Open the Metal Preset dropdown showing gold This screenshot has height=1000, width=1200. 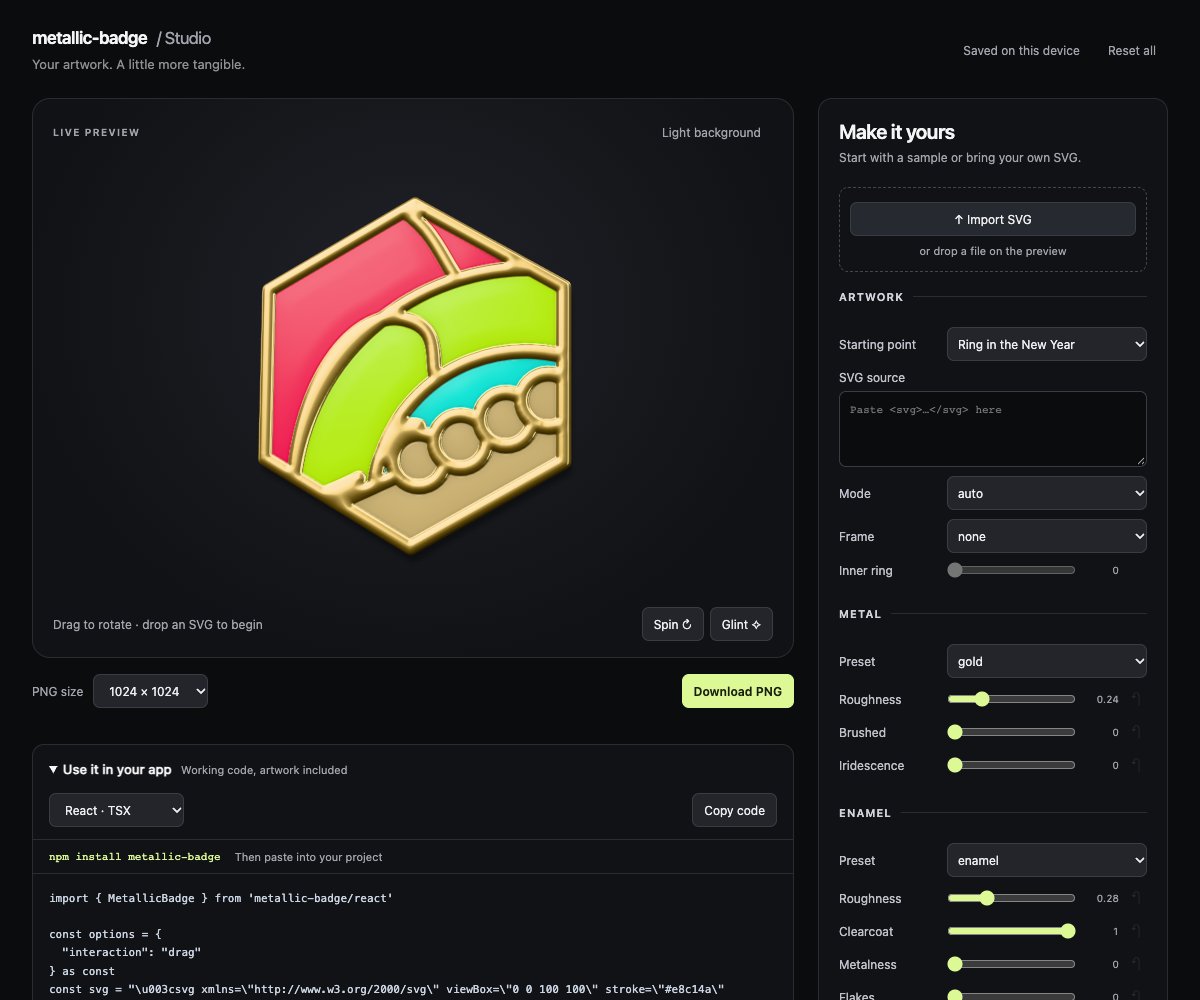[x=1047, y=661]
